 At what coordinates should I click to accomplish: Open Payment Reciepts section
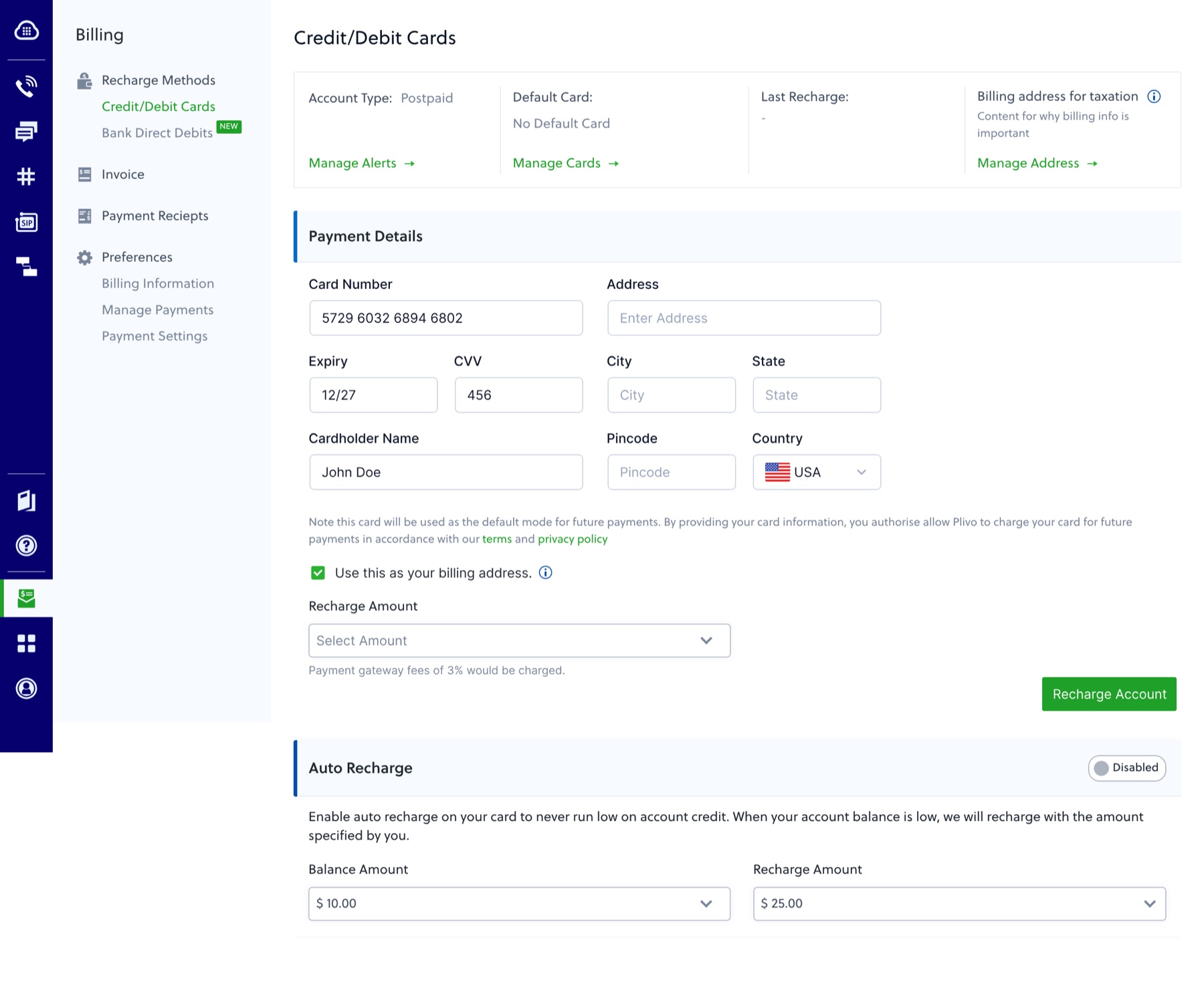pos(155,215)
